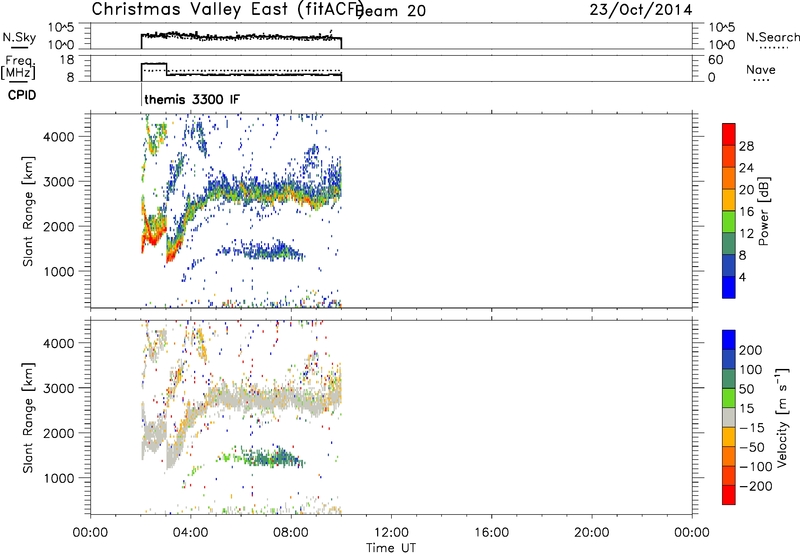800x554 pixels.
Task: Click the 16 value on Power colorbar
Action: tap(746, 212)
